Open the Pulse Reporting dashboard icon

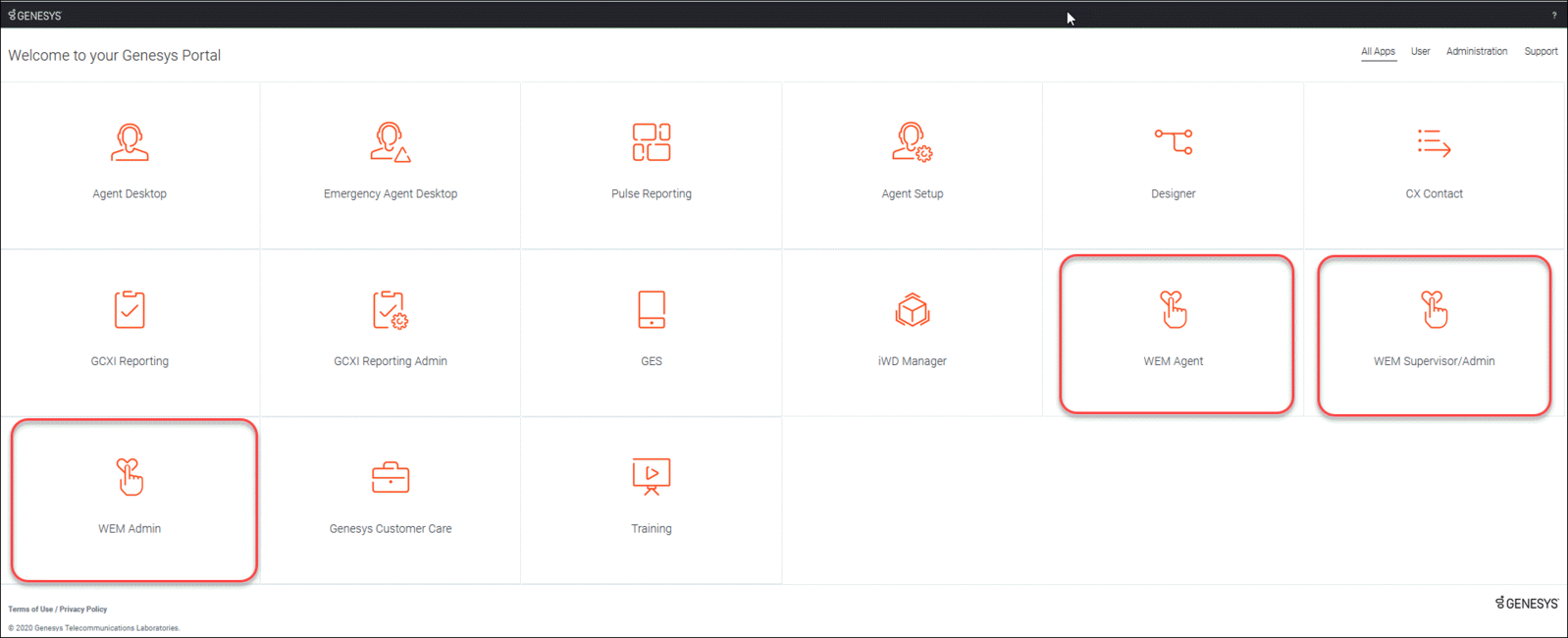pyautogui.click(x=652, y=142)
